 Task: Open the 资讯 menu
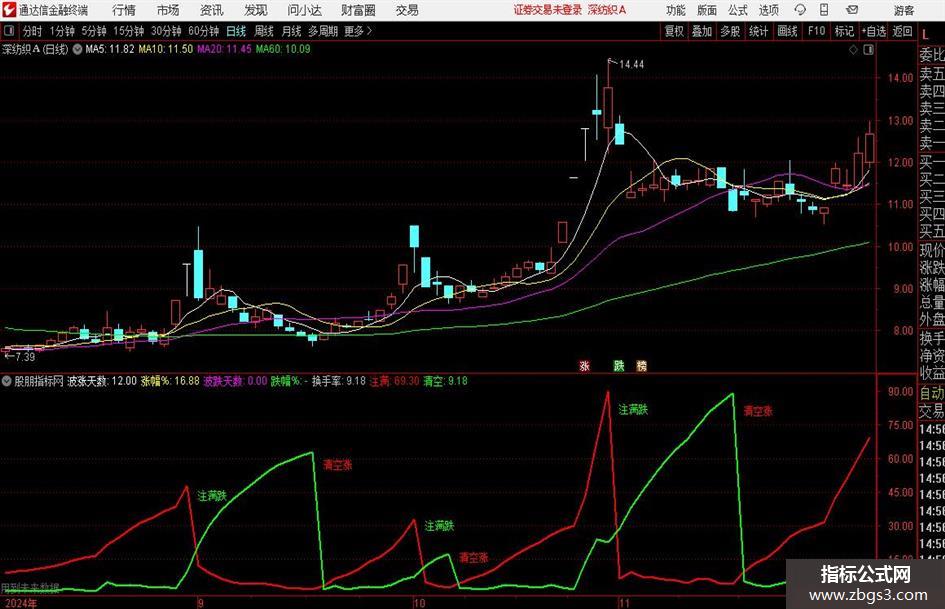[x=212, y=10]
